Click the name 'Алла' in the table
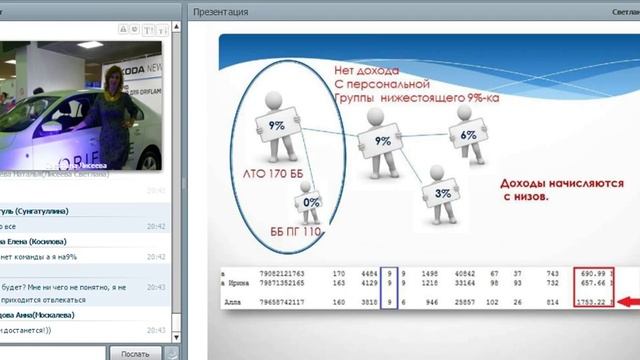The height and width of the screenshot is (360, 640). tap(233, 302)
